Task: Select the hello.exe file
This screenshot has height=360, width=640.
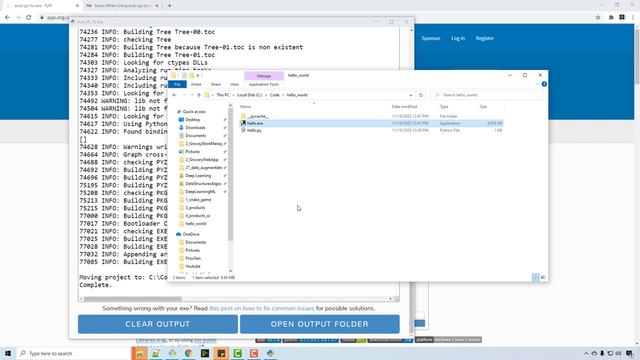Action: pos(371,123)
